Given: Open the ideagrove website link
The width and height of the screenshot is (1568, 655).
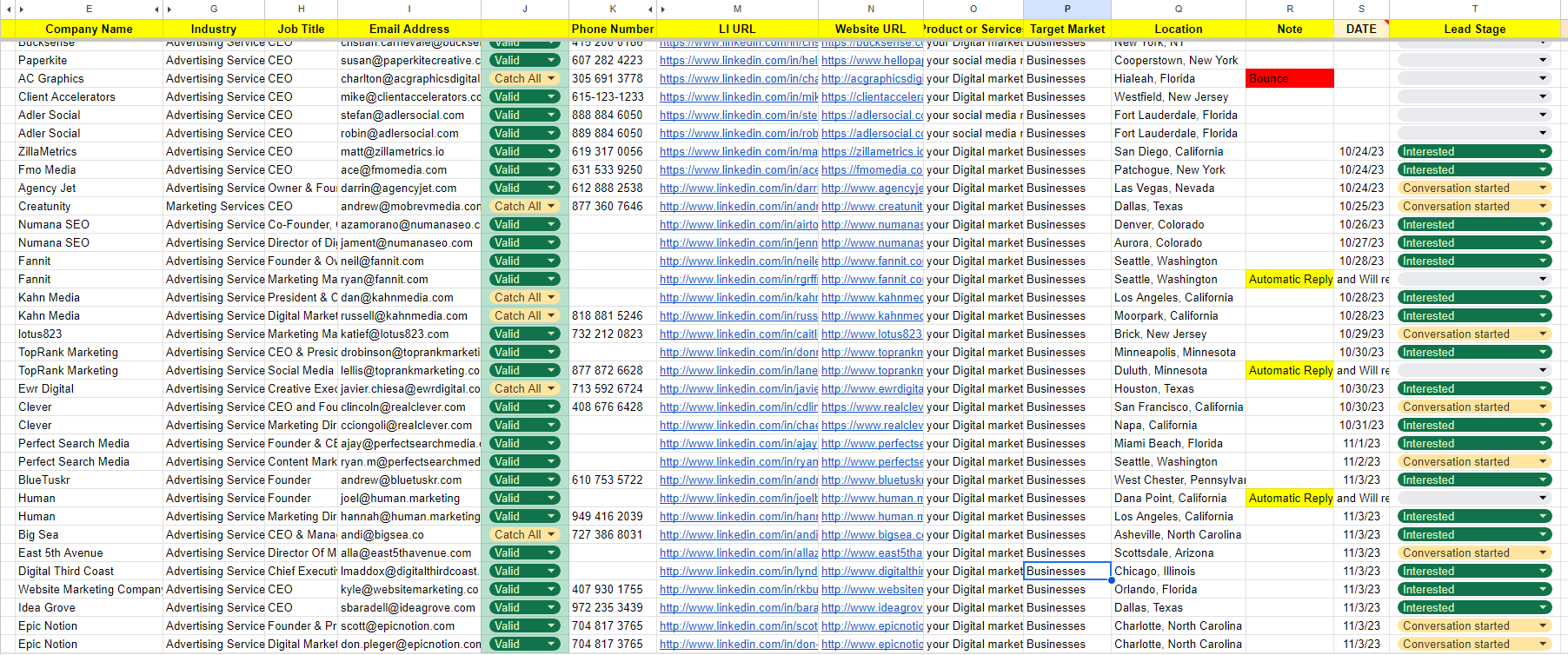Looking at the screenshot, I should point(872,607).
